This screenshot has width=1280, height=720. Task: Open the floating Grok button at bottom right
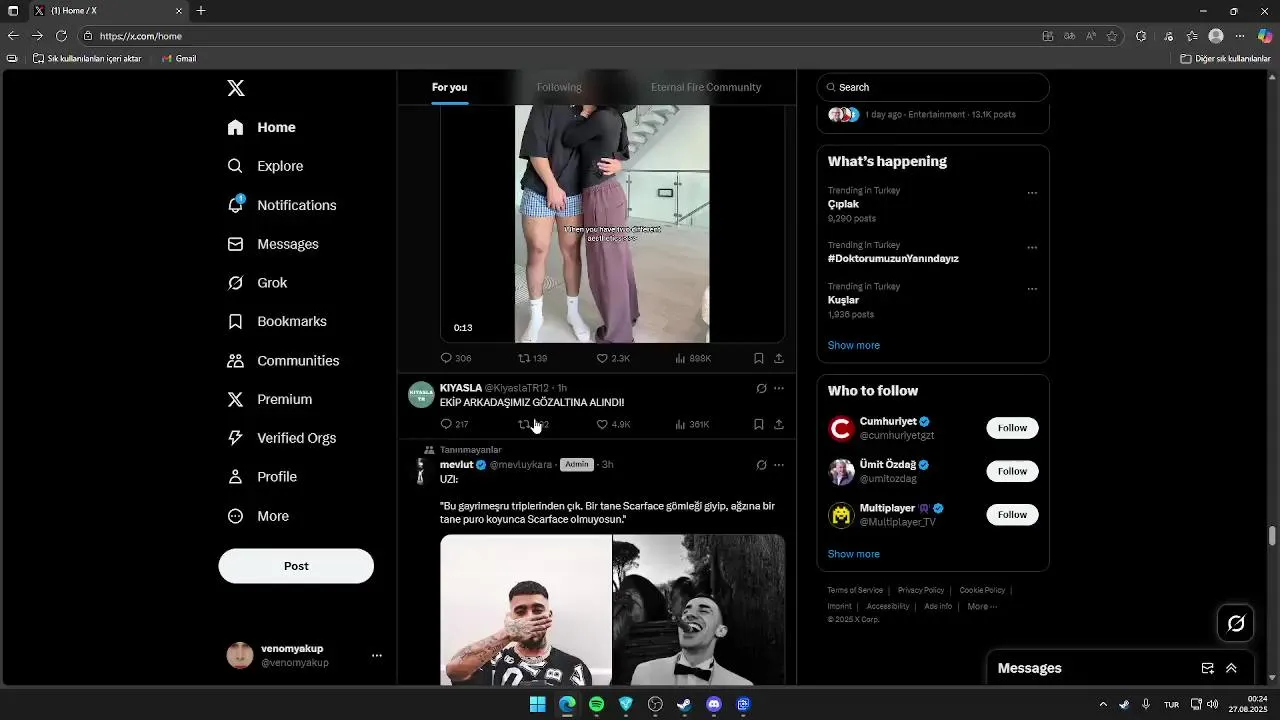click(1236, 624)
